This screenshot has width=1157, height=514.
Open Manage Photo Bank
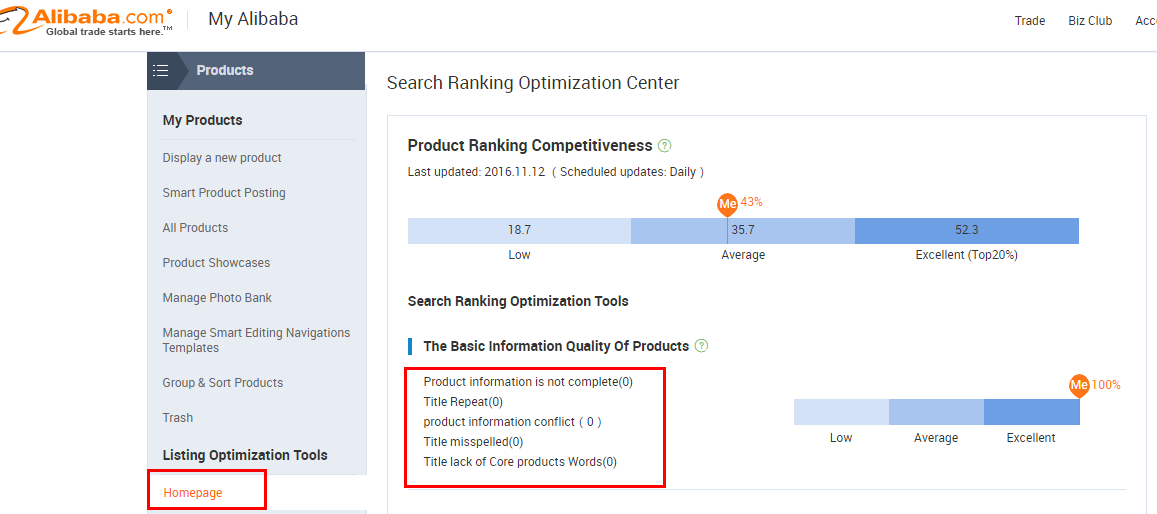click(217, 298)
